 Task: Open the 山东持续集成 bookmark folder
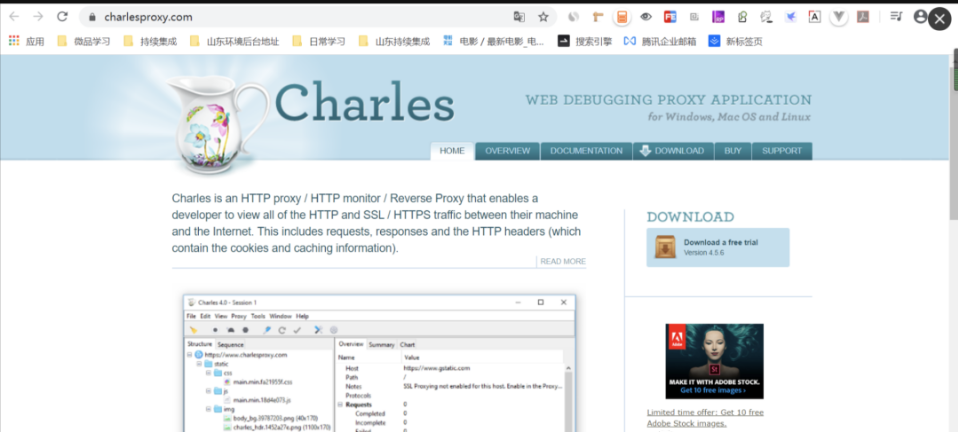pyautogui.click(x=394, y=42)
